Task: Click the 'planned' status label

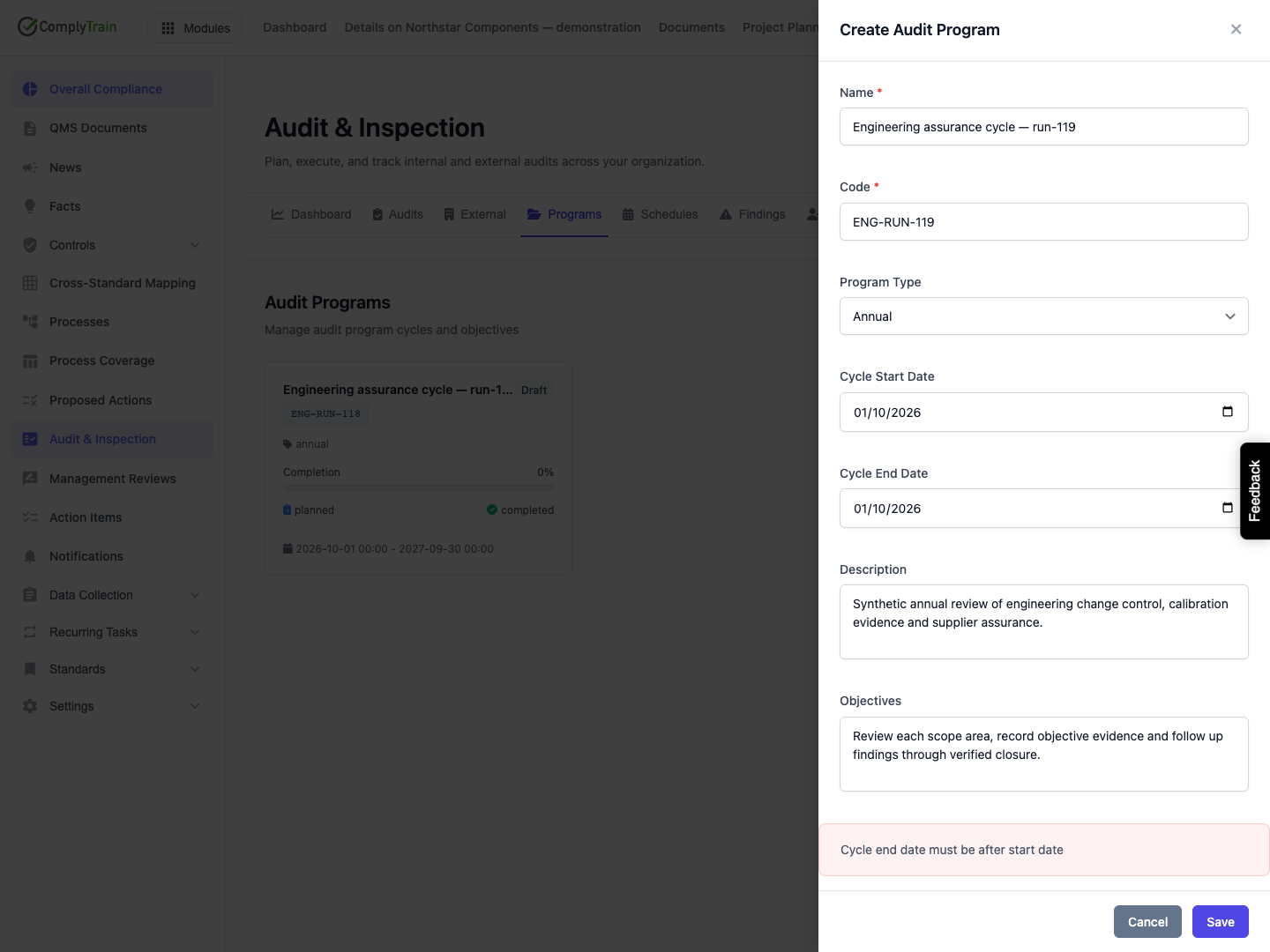Action: click(x=309, y=510)
